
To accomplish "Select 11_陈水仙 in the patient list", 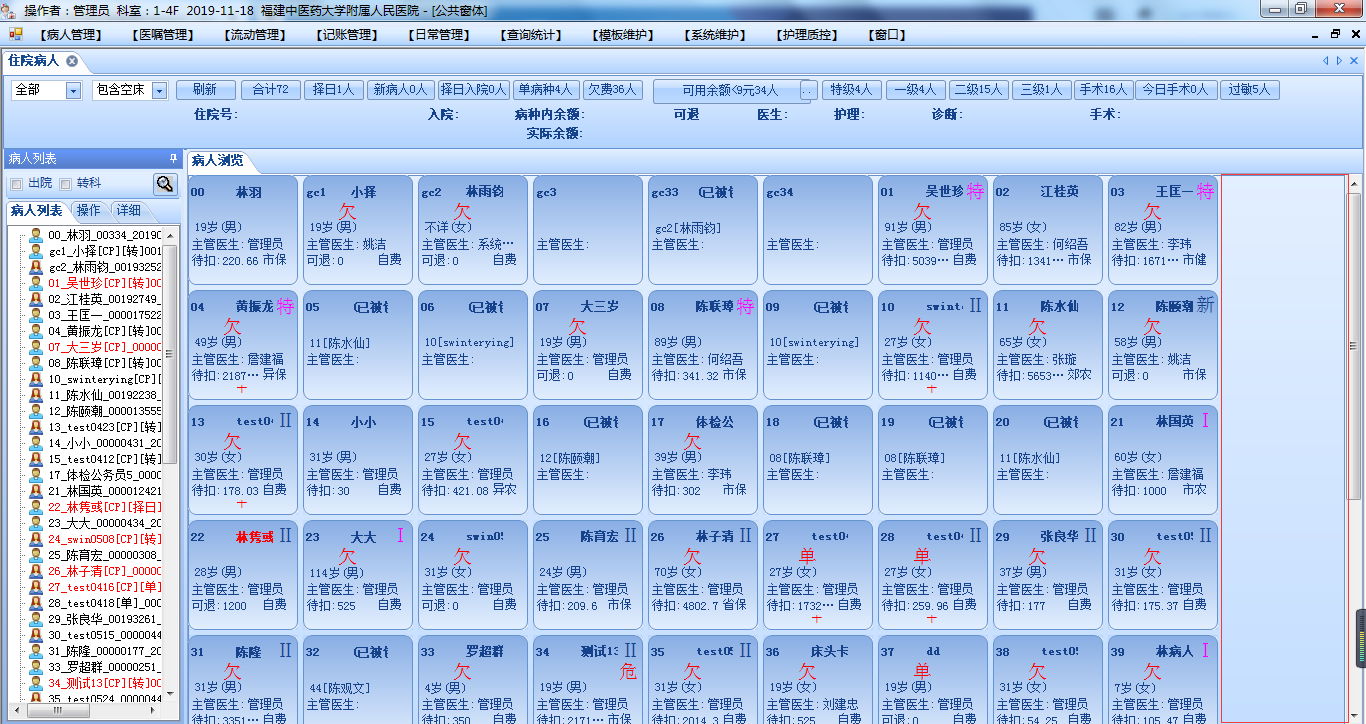I will point(104,395).
